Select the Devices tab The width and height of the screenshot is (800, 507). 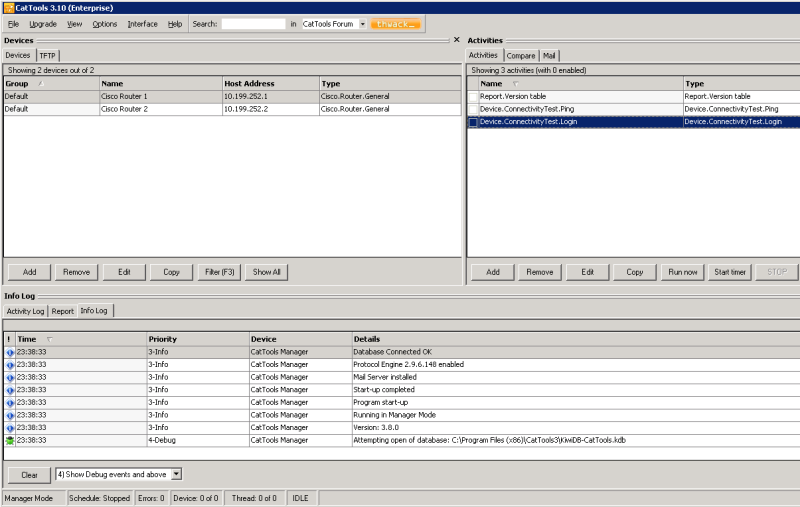pos(18,55)
